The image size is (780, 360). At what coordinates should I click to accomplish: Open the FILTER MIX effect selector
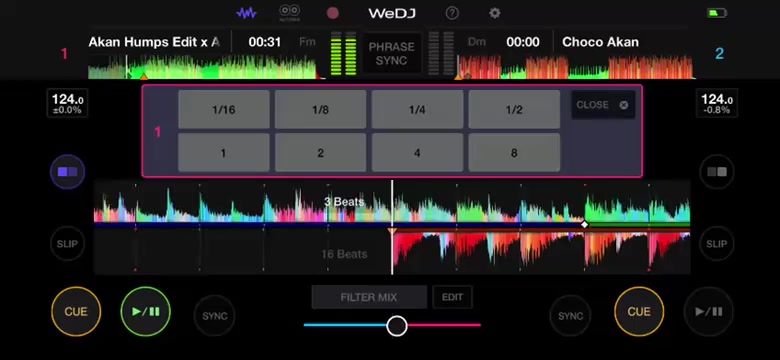pyautogui.click(x=369, y=297)
